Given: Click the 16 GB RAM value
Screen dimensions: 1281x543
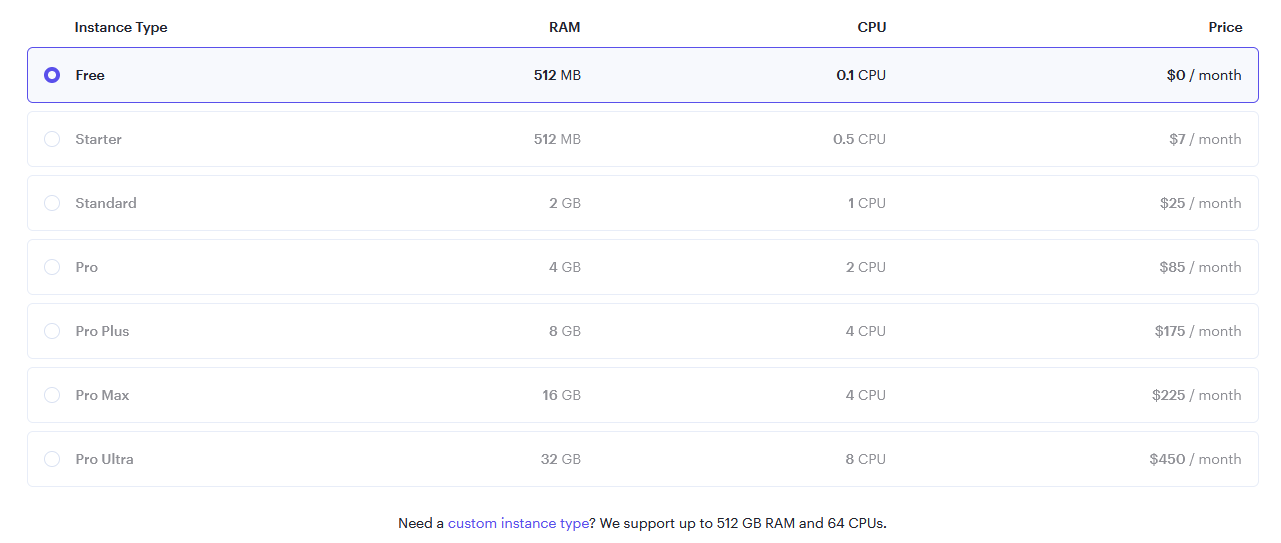Looking at the screenshot, I should click(x=561, y=395).
